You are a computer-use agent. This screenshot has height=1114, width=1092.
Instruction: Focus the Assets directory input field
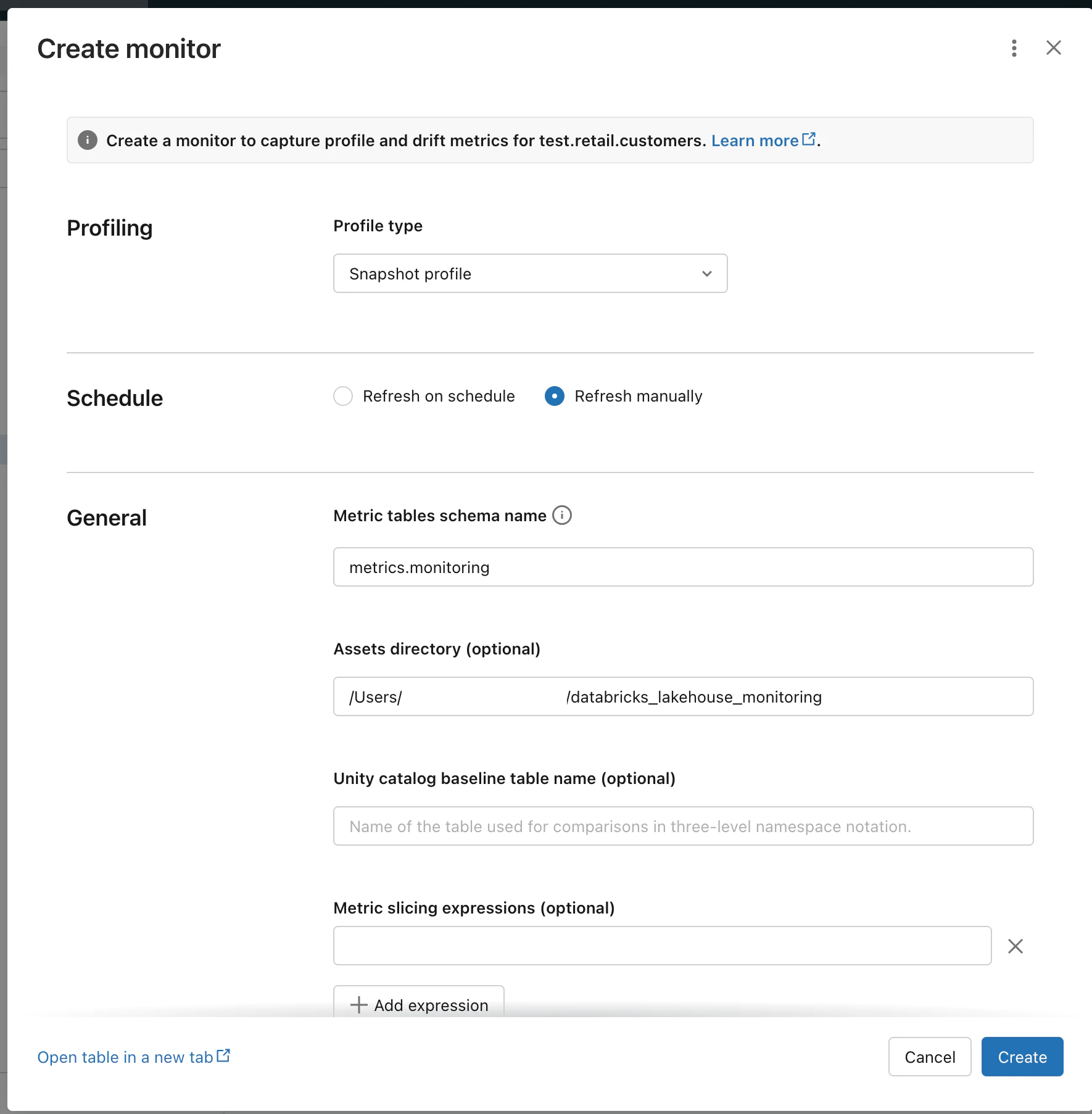point(684,696)
